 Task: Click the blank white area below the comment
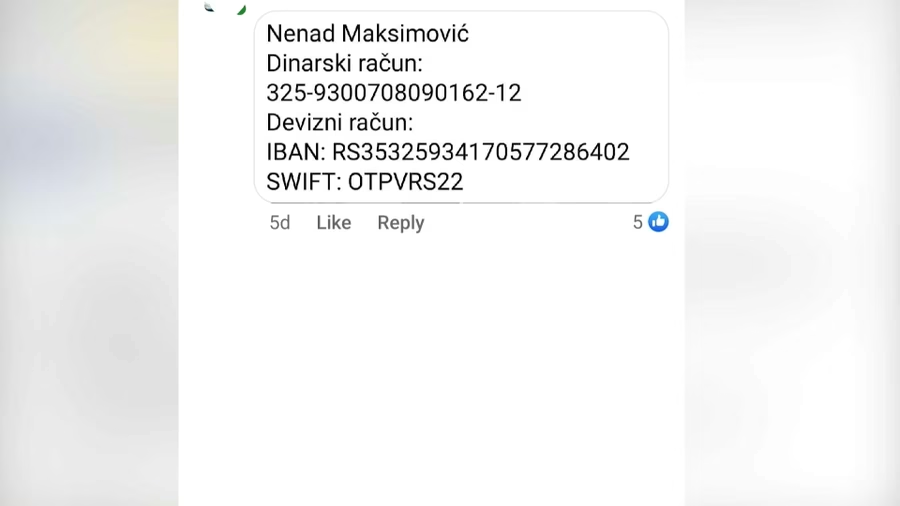(430, 370)
